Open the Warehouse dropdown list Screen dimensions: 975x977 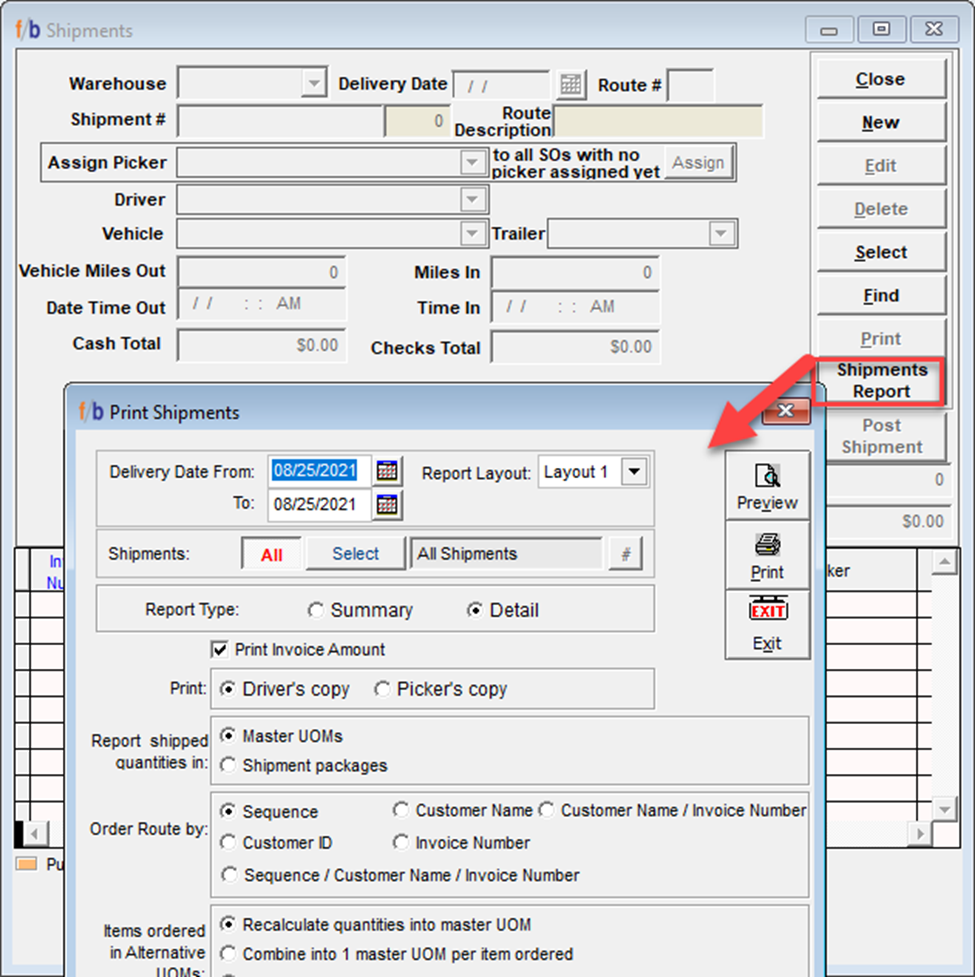314,83
